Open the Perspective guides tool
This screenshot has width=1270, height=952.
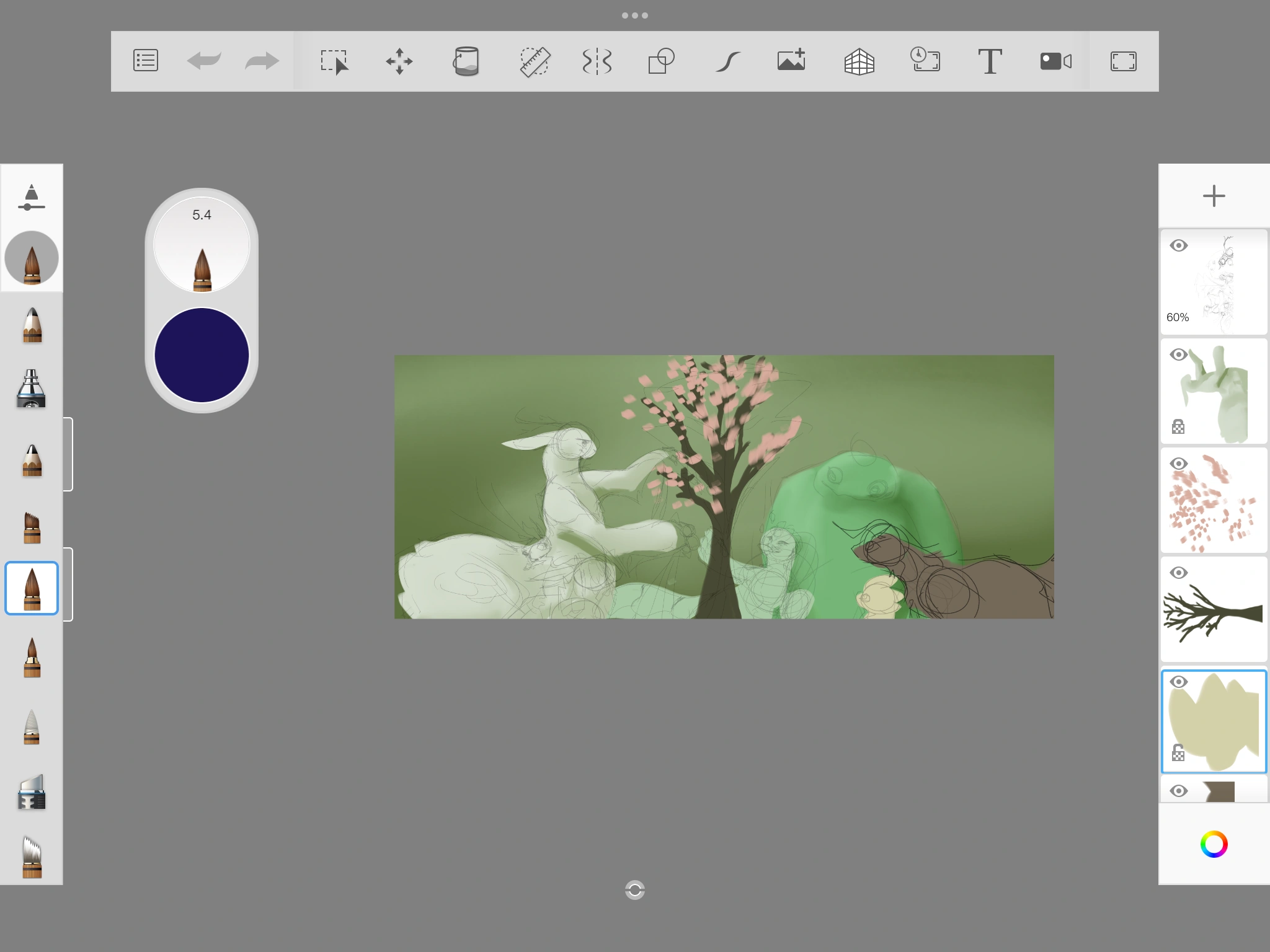859,61
